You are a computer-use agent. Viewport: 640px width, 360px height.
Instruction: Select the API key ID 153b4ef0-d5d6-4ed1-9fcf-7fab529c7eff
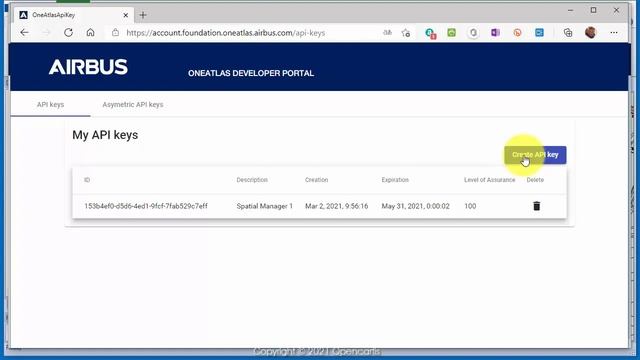click(146, 206)
